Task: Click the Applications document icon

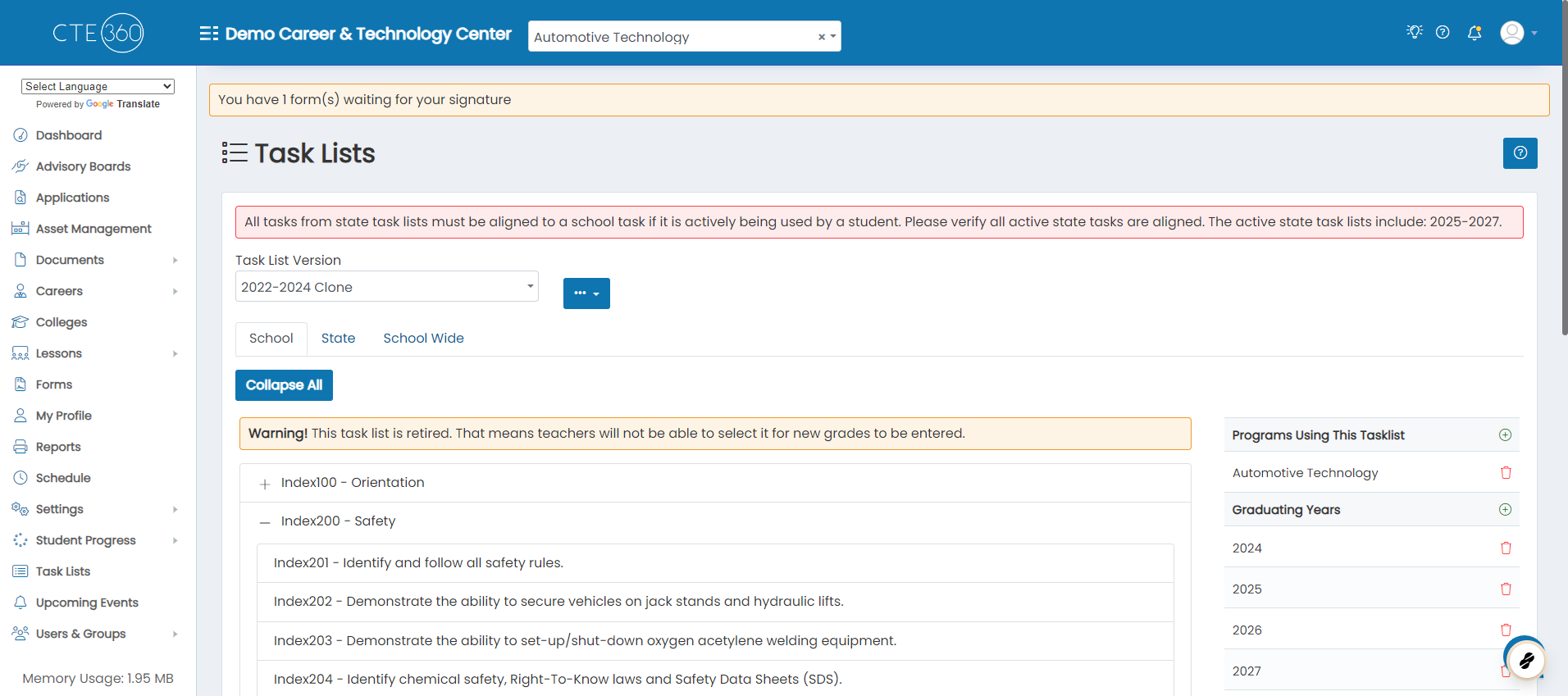Action: (x=21, y=198)
